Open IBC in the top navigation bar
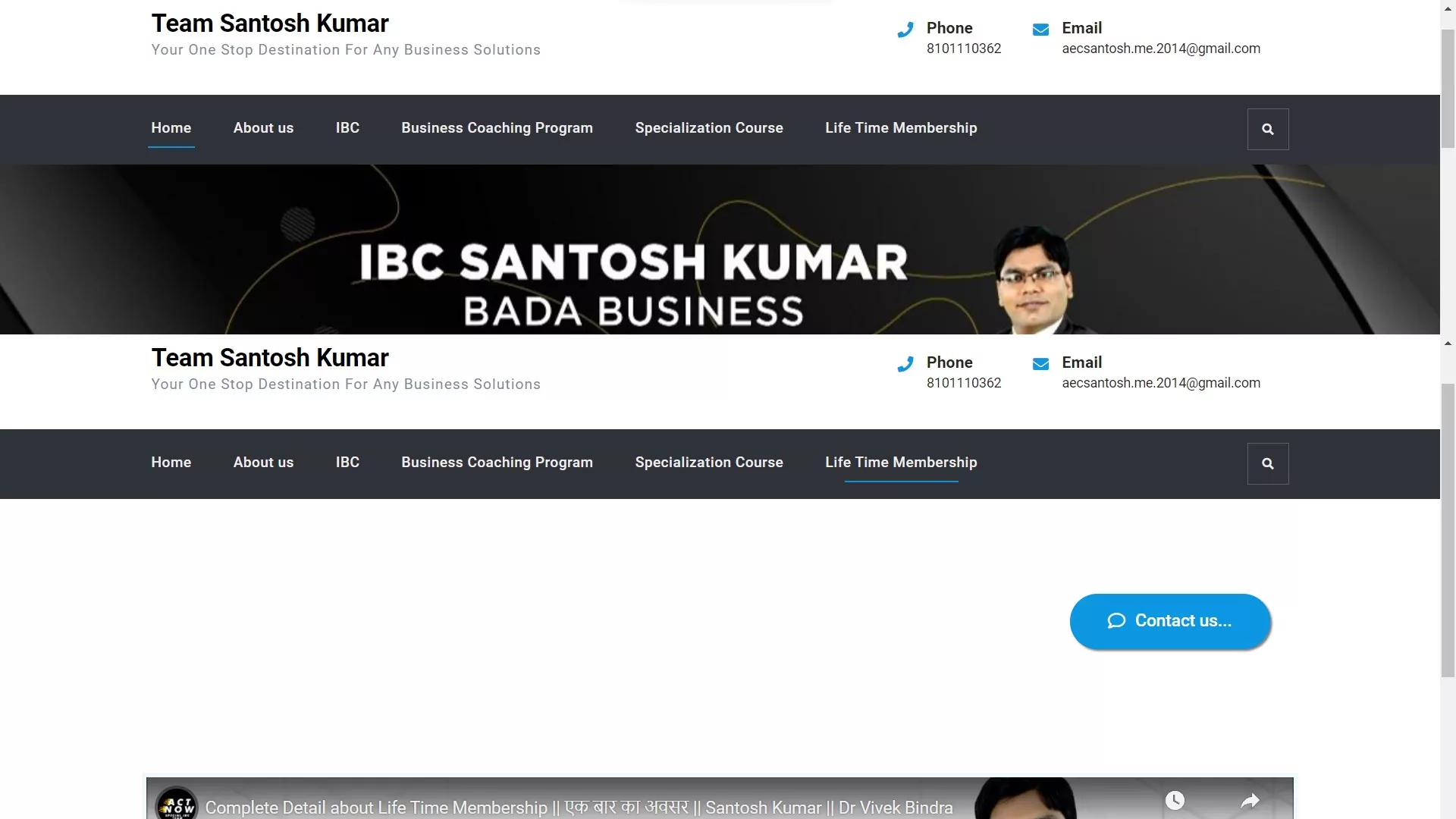Viewport: 1456px width, 819px height. click(347, 128)
